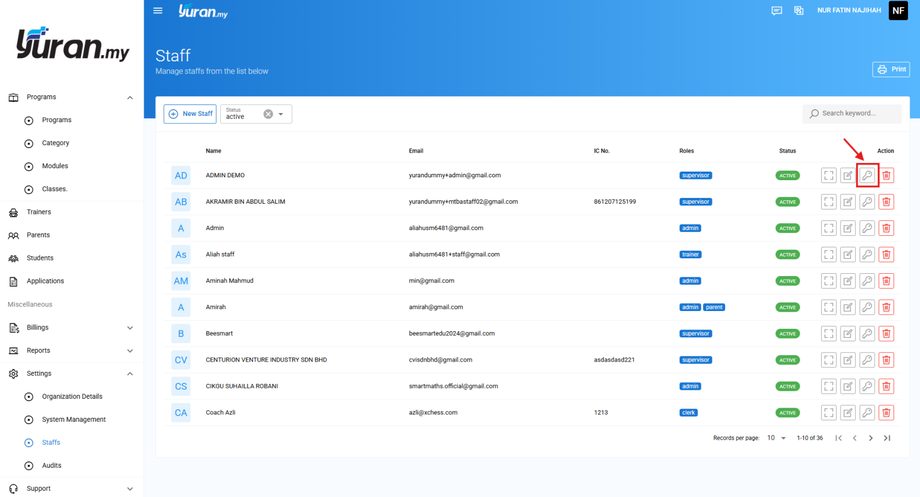Clear the active status filter
This screenshot has width=920, height=497.
(268, 114)
